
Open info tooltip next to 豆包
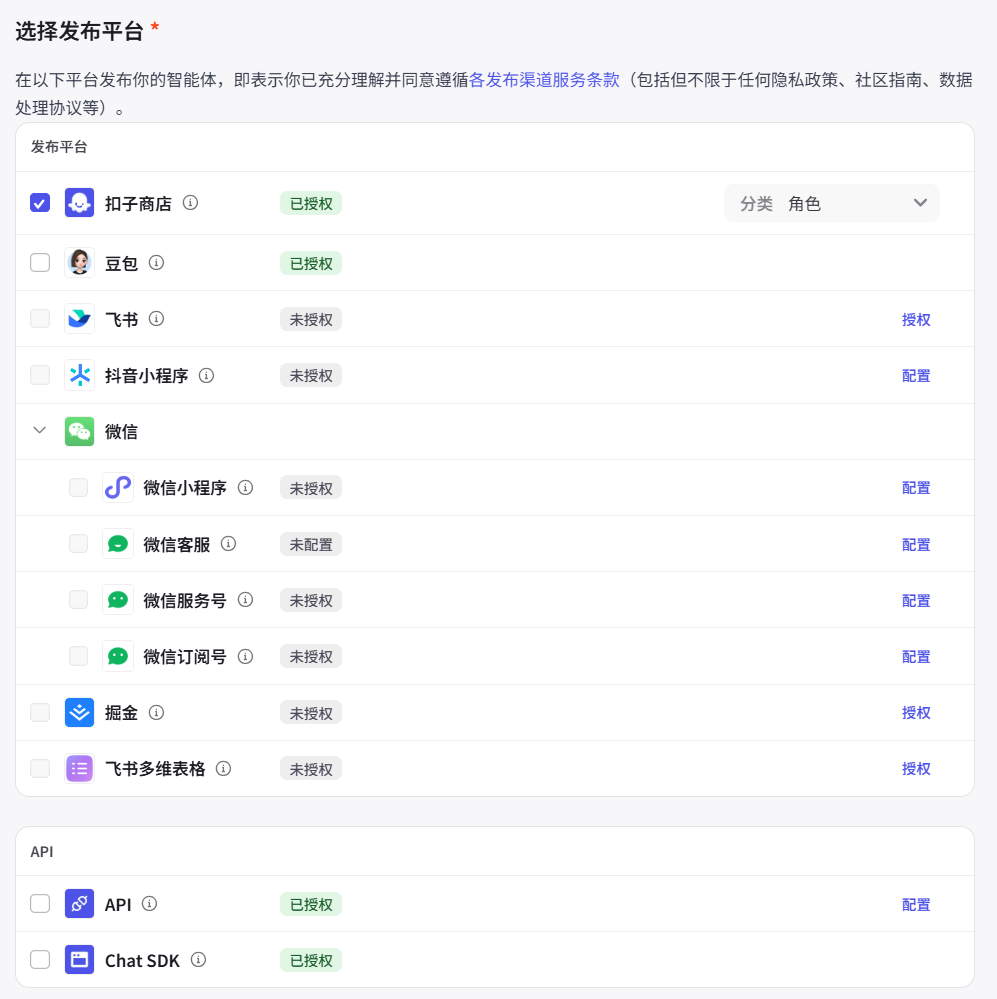[156, 262]
